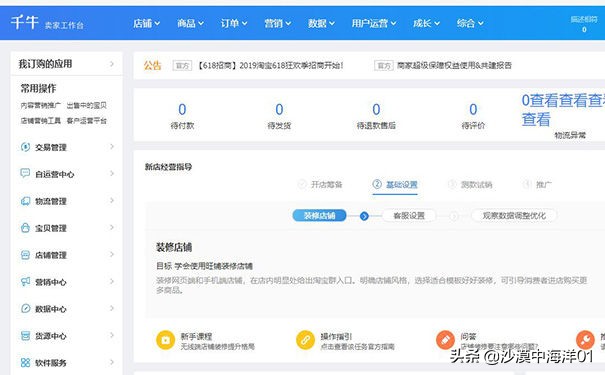The width and height of the screenshot is (605, 375).
Task: Select the 装修店铺 step pill
Action: 319,216
